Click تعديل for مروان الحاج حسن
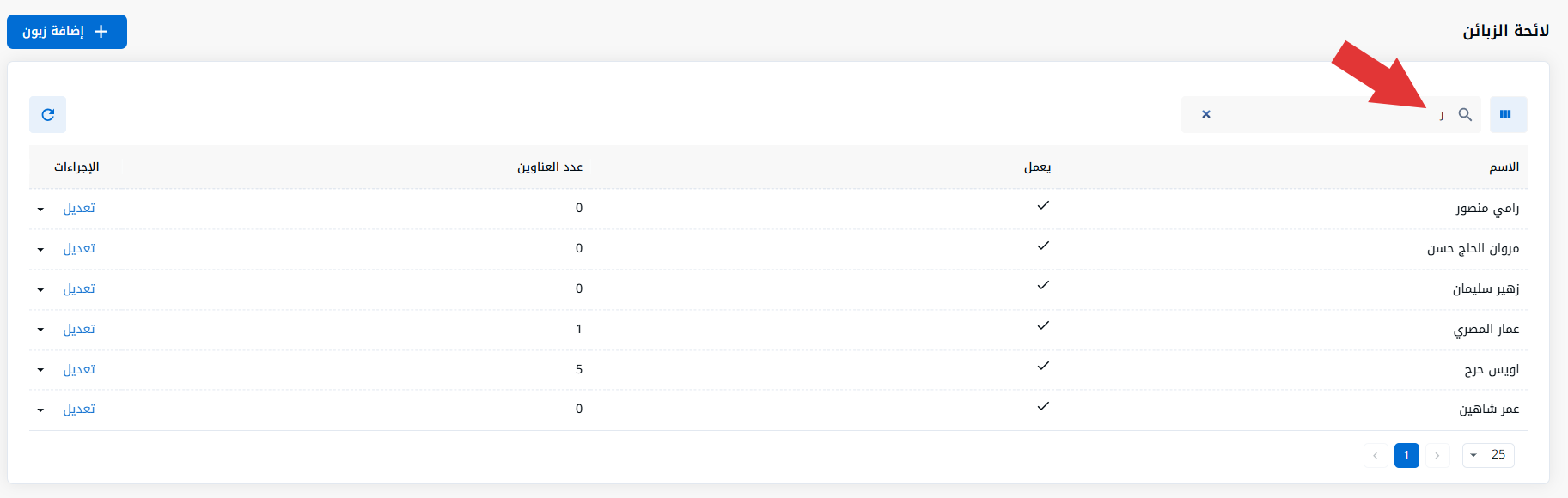1568x498 pixels. click(79, 248)
